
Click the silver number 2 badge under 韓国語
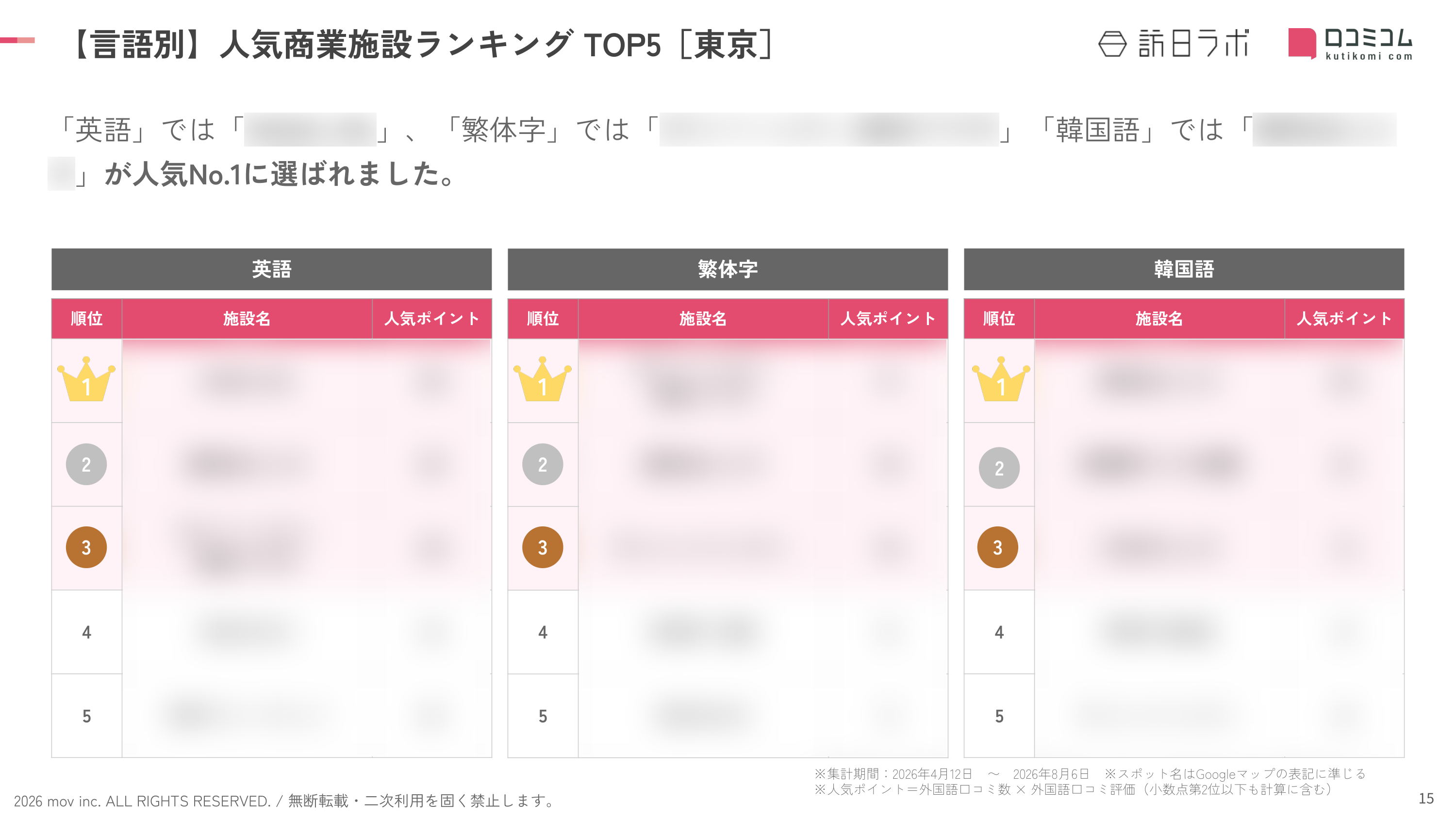(x=999, y=468)
